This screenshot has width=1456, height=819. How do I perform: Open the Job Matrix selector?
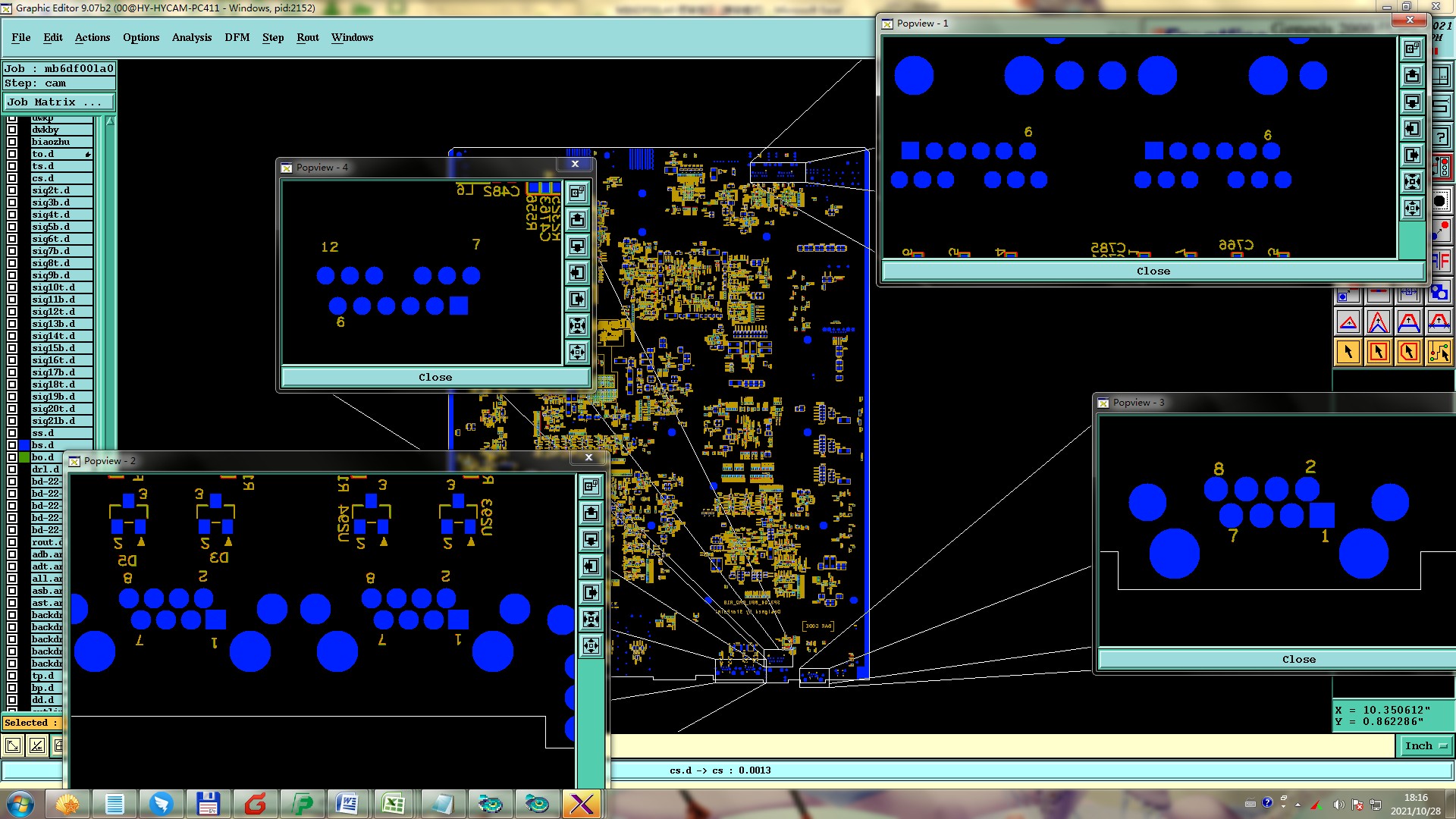[59, 102]
